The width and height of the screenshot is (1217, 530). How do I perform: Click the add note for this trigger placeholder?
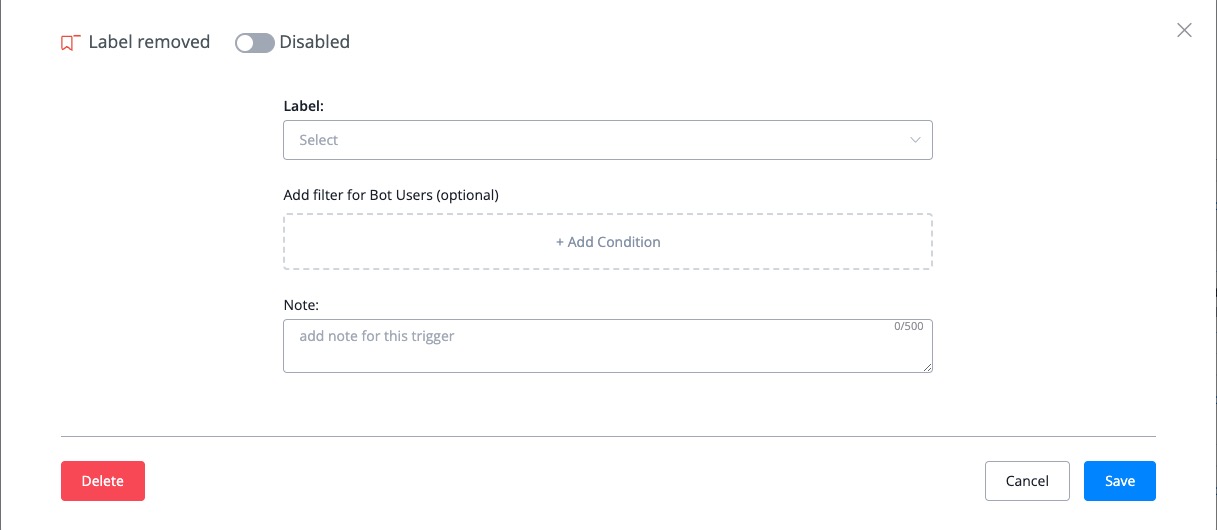point(377,336)
